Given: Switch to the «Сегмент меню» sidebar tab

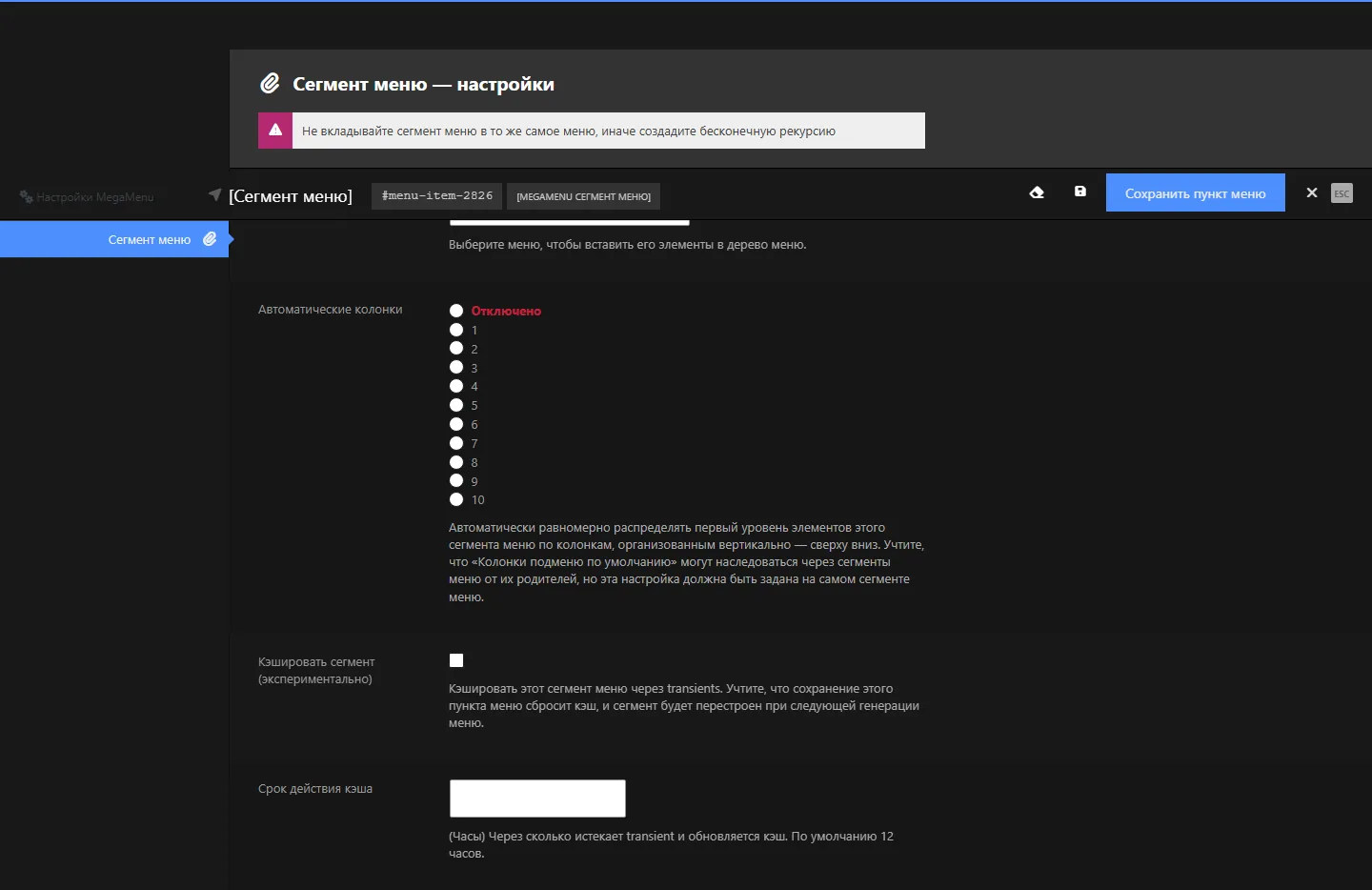Looking at the screenshot, I should [x=114, y=239].
